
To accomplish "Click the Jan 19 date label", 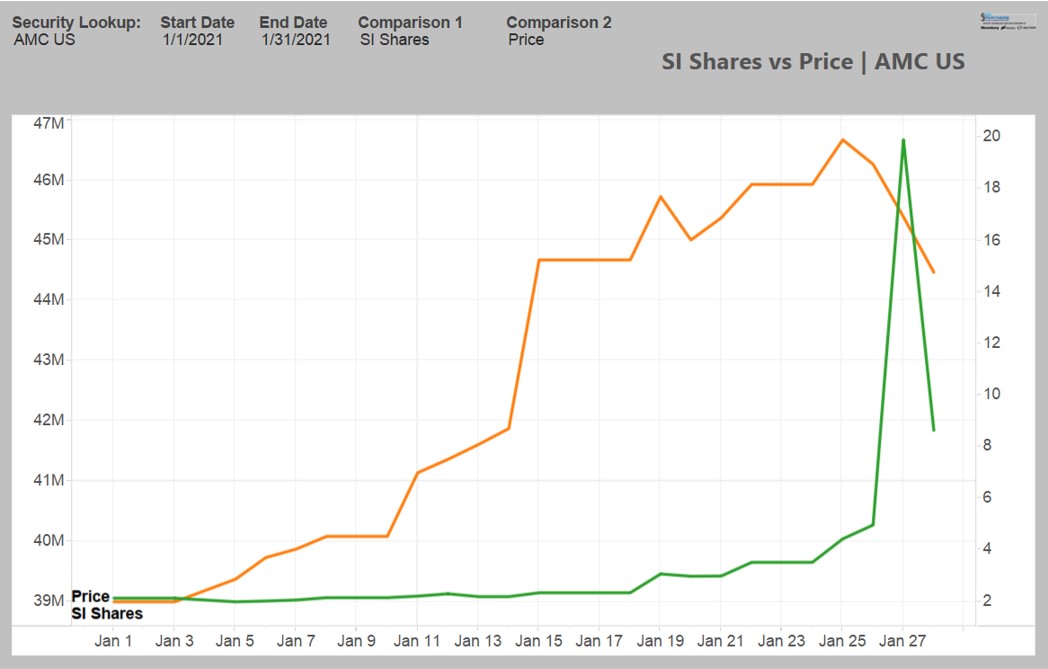I will pos(660,641).
